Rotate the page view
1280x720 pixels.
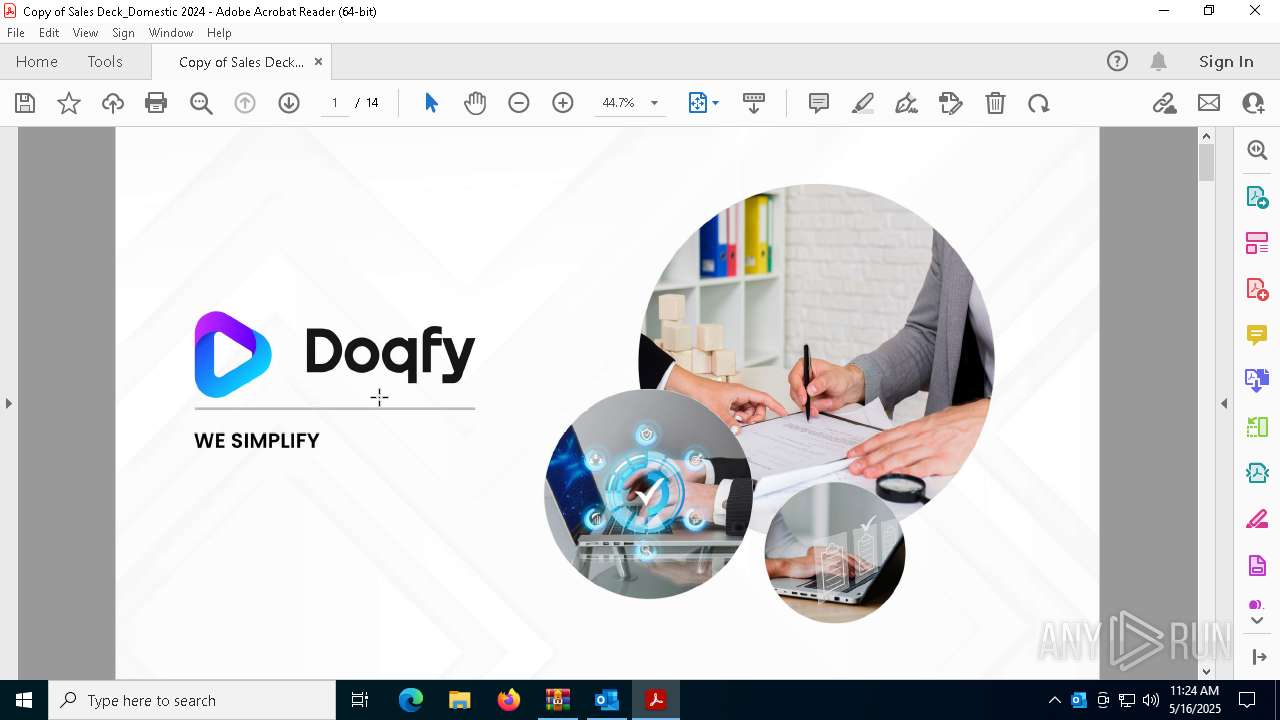(x=1039, y=103)
